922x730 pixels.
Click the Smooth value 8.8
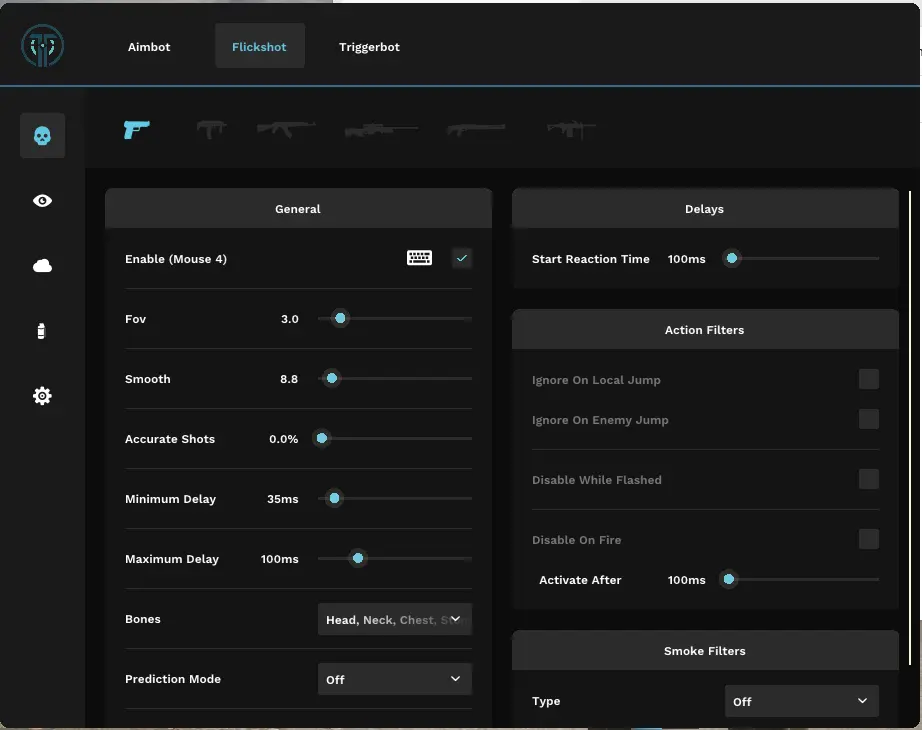[x=289, y=379]
